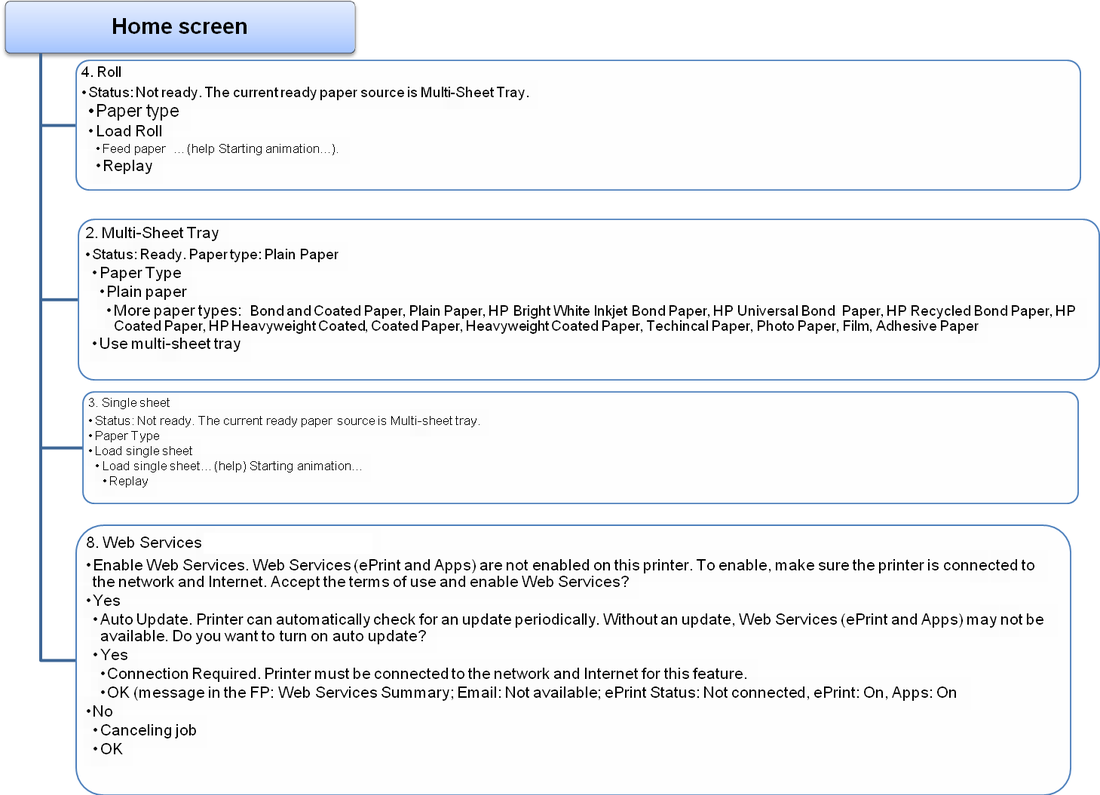
Task: Click the Auto Update description line
Action: 572,628
